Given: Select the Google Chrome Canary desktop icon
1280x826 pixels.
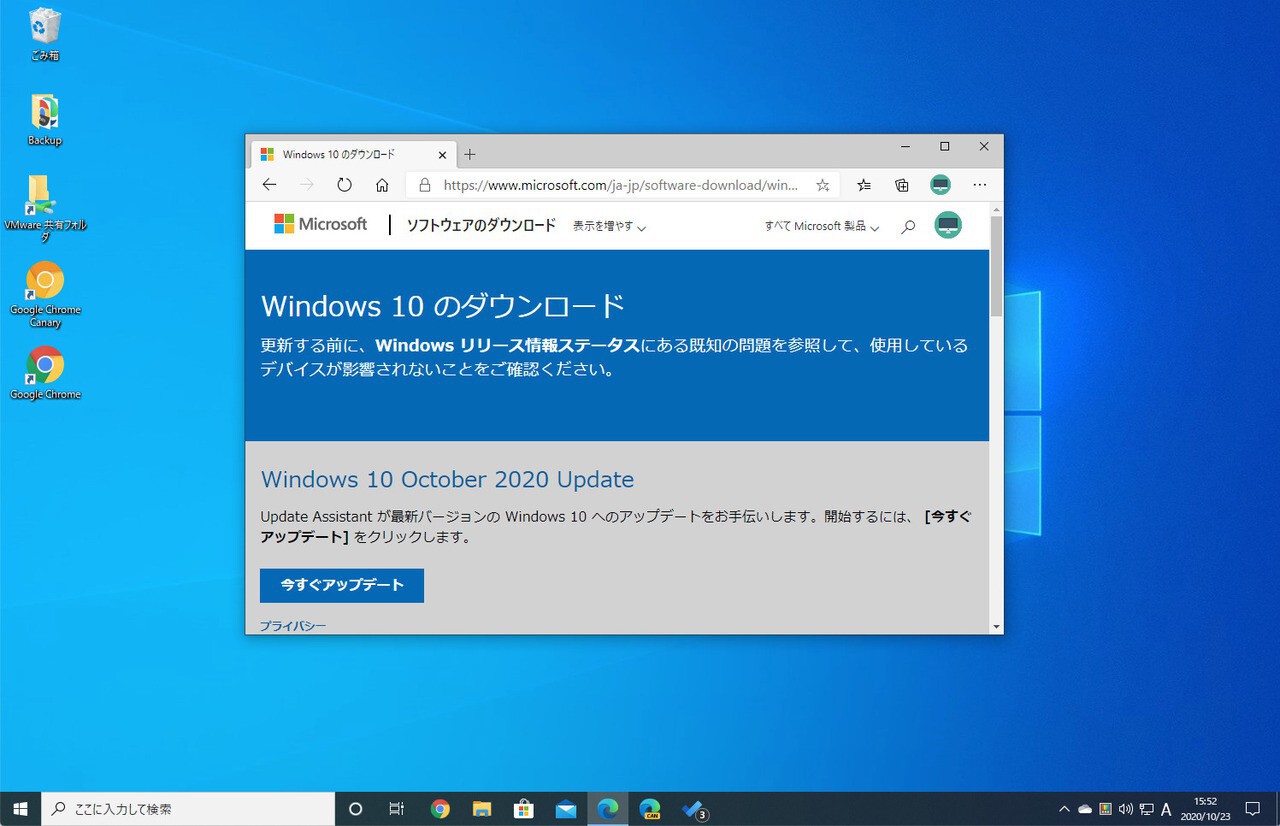Looking at the screenshot, I should [45, 294].
